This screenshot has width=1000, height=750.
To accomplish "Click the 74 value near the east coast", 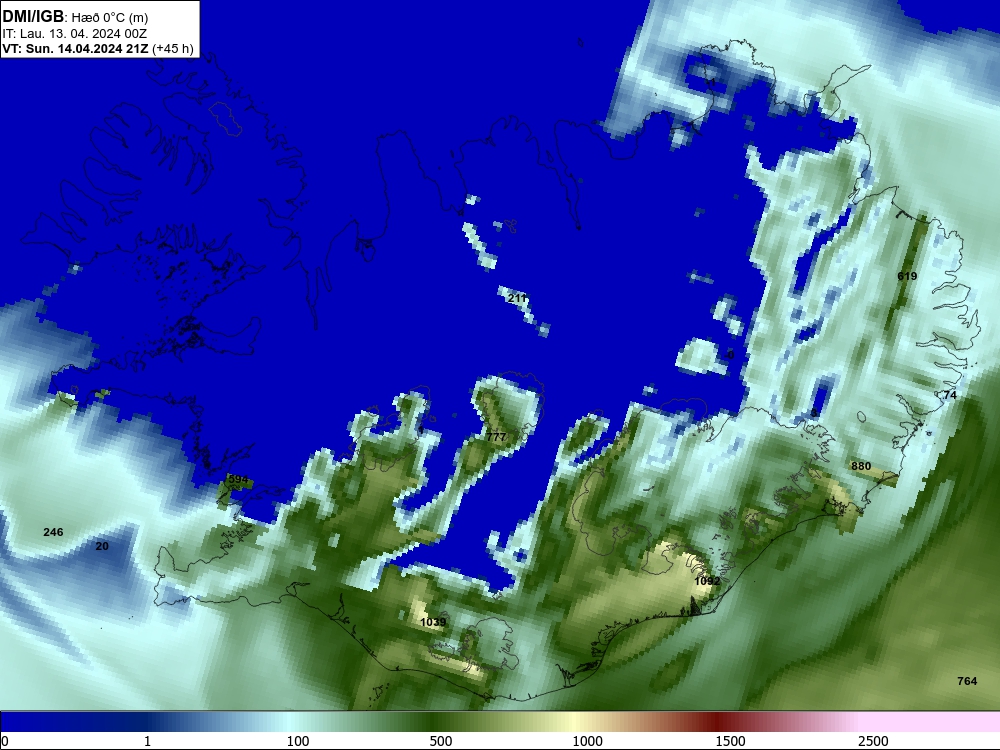I will point(950,395).
